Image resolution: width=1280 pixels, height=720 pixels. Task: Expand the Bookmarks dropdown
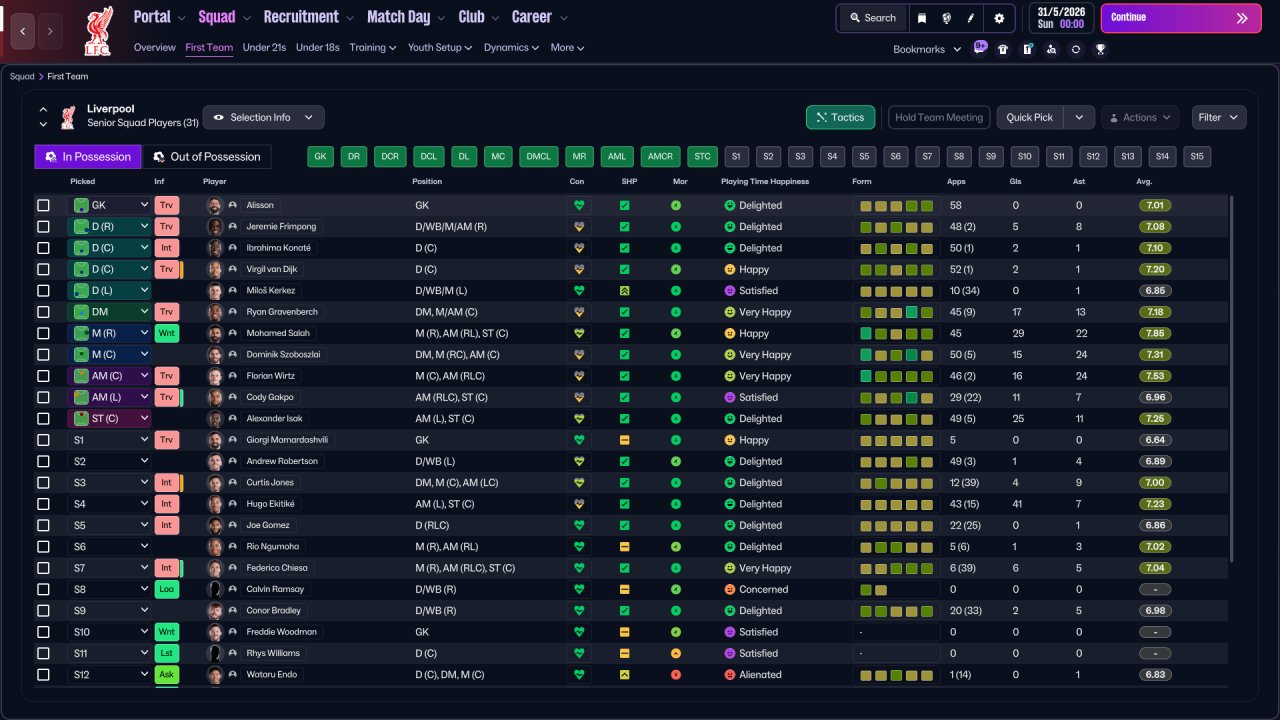(927, 49)
